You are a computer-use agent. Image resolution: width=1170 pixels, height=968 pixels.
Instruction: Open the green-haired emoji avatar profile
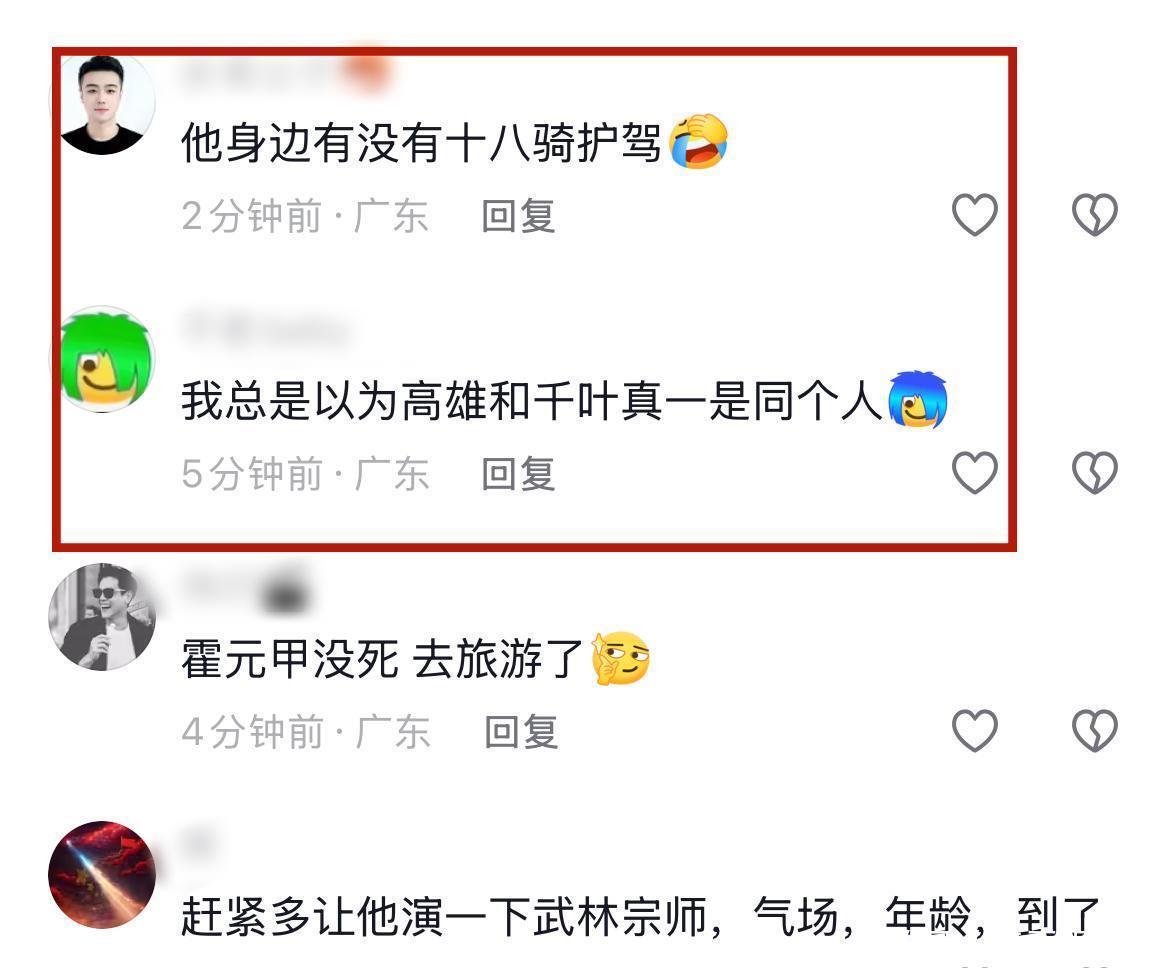[102, 359]
